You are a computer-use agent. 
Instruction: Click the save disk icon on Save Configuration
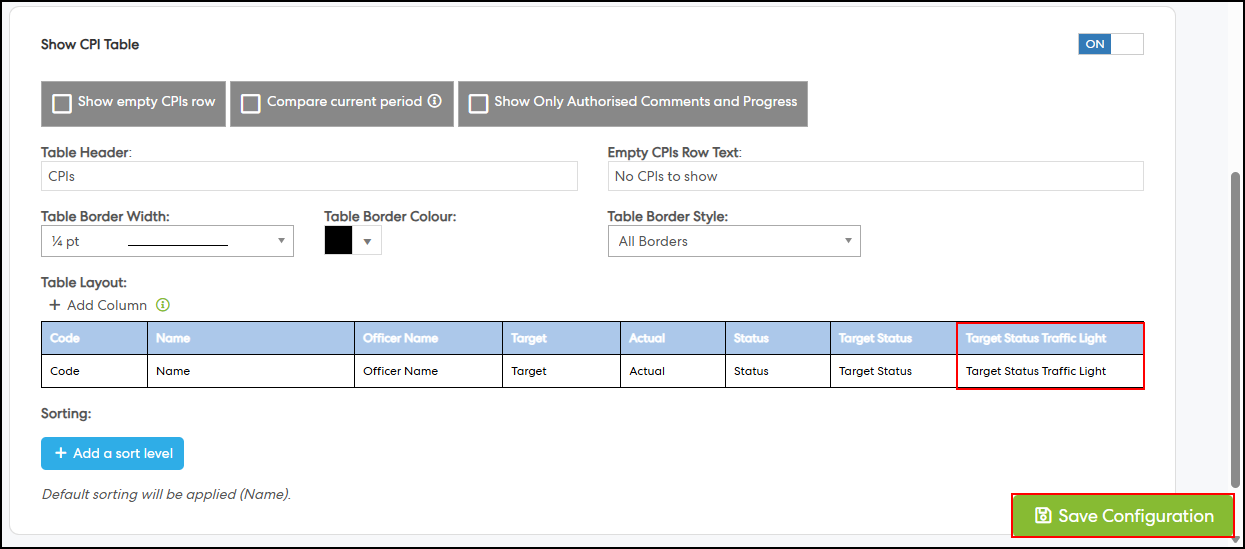point(1043,516)
